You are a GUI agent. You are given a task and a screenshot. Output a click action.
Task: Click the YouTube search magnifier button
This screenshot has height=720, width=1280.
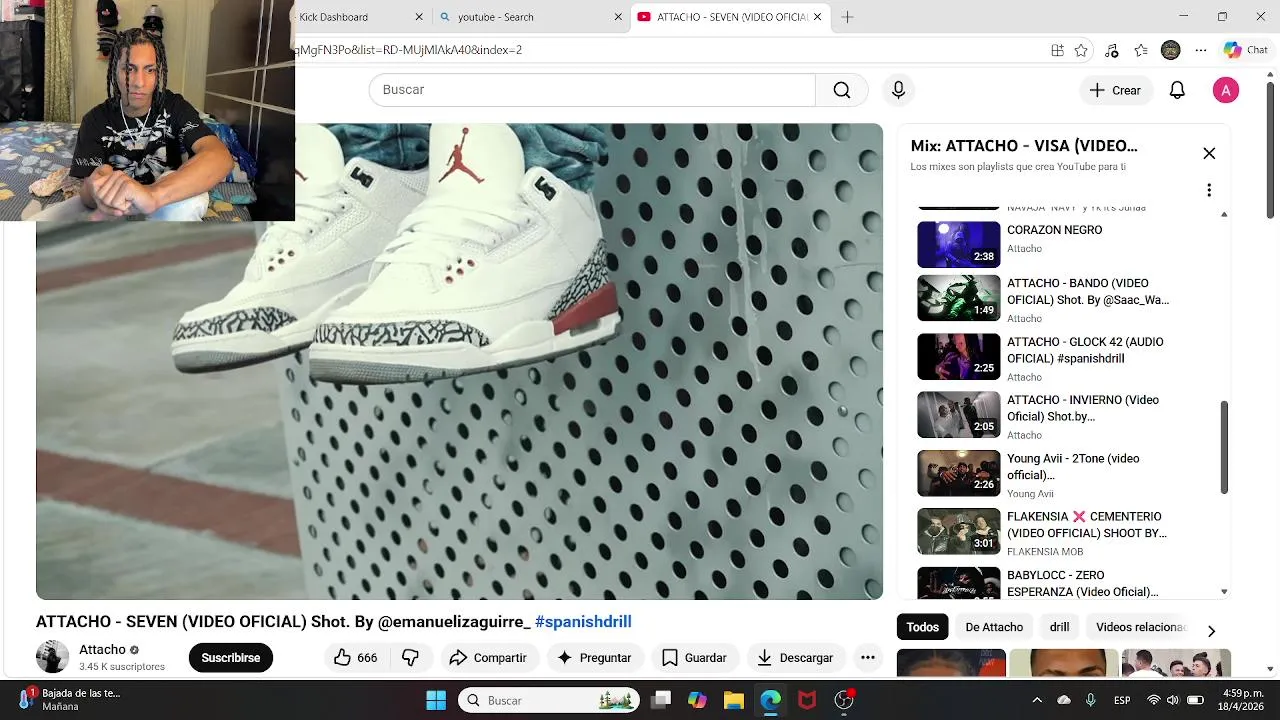842,90
